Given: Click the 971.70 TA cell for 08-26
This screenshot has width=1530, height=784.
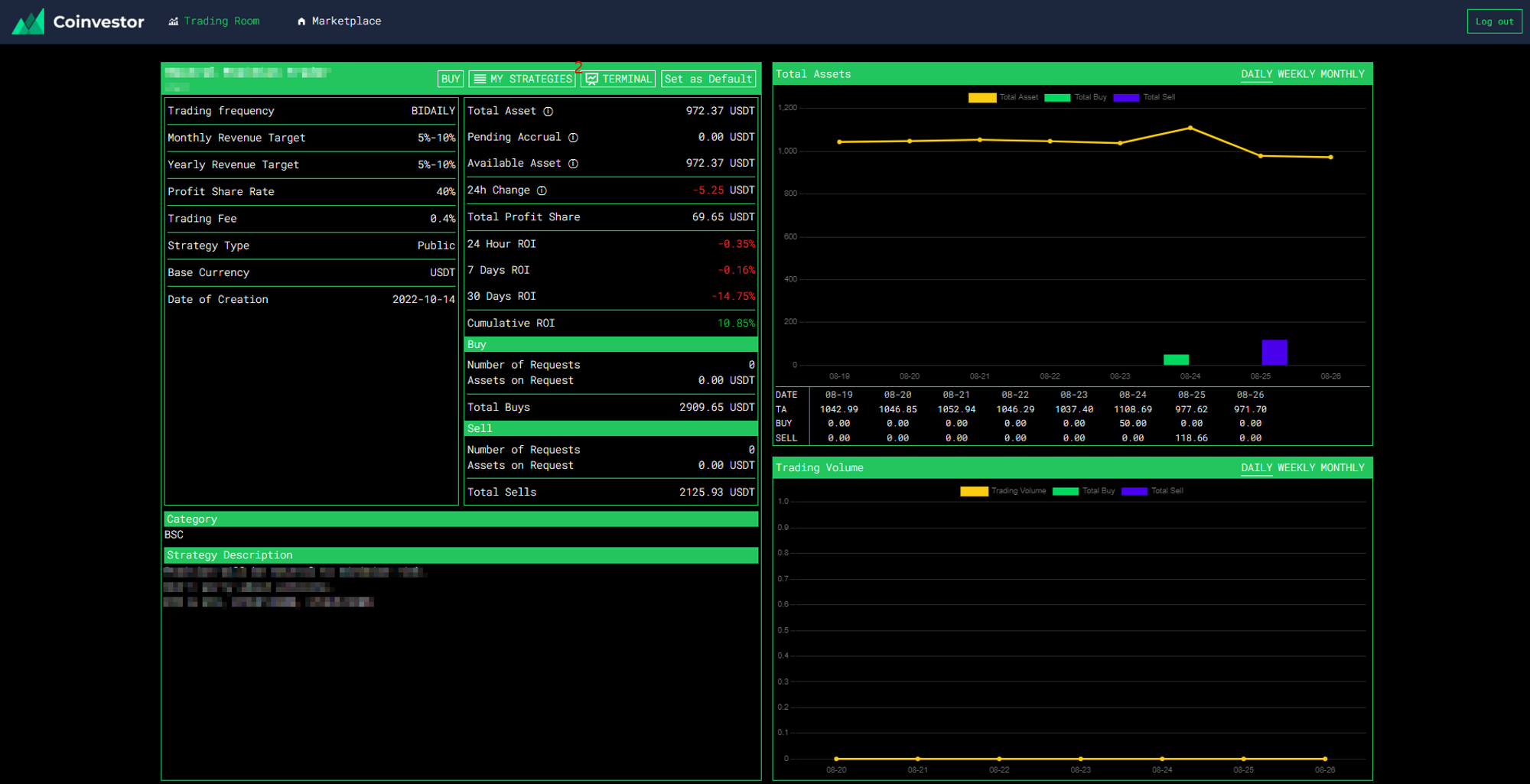Looking at the screenshot, I should coord(1250,410).
